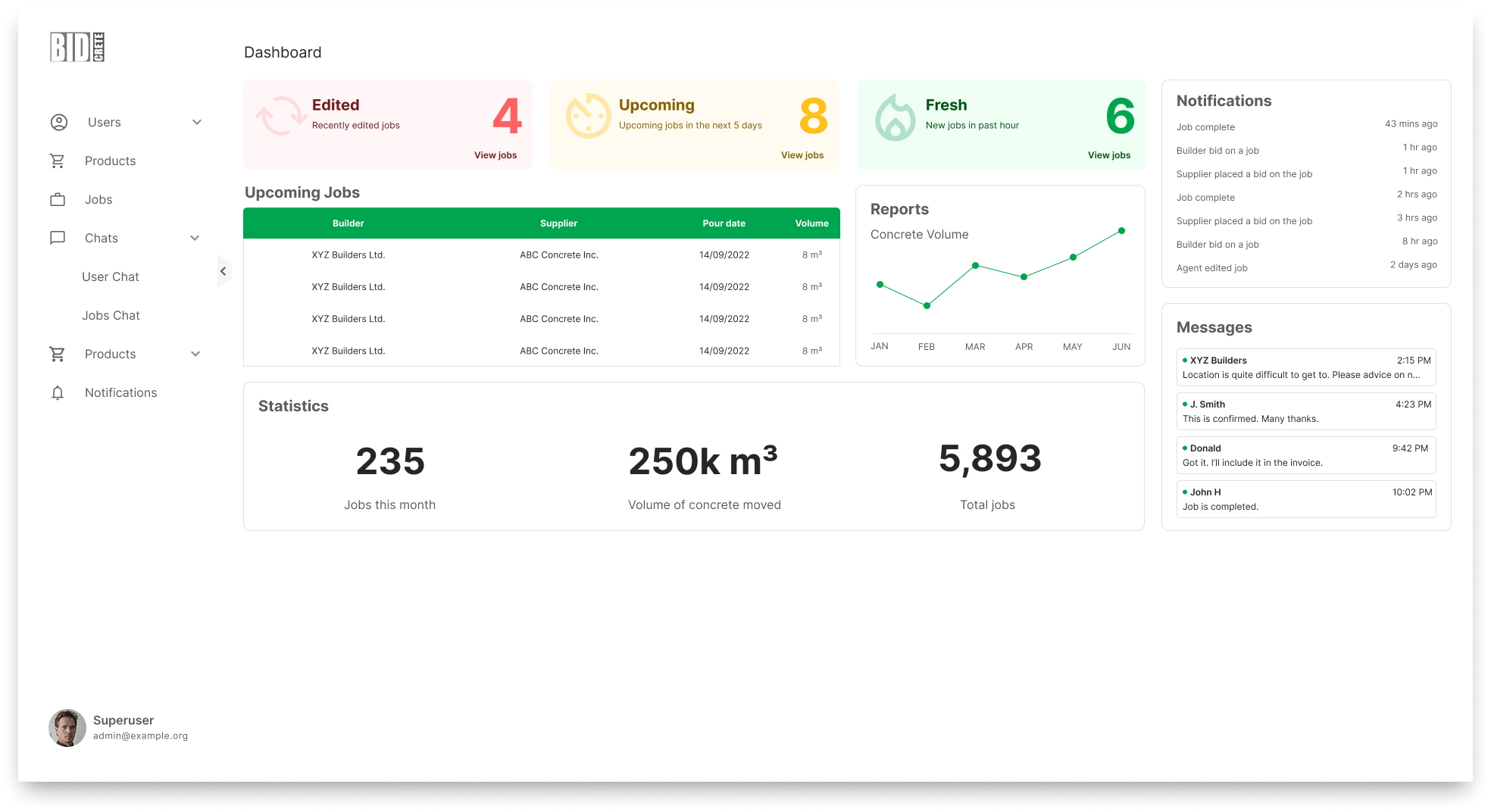
Task: Open the Jobs Chat menu item
Action: (111, 315)
